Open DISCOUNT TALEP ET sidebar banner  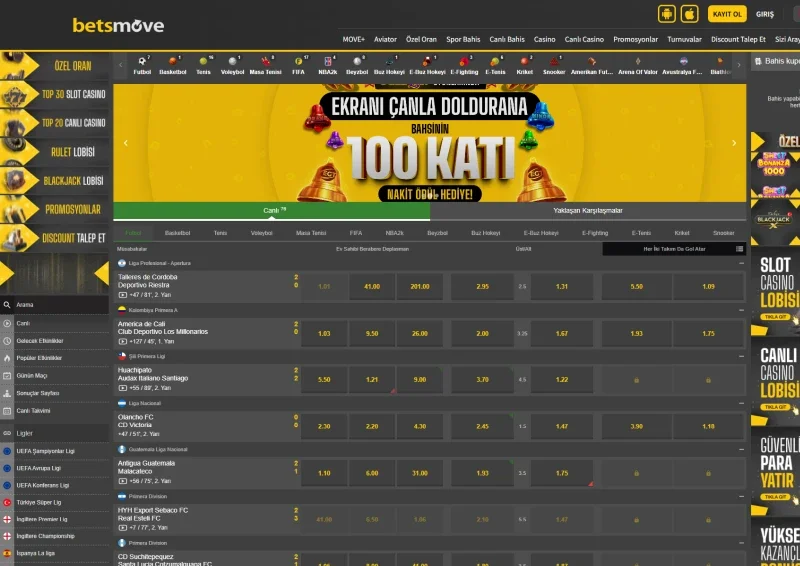pyautogui.click(x=55, y=238)
